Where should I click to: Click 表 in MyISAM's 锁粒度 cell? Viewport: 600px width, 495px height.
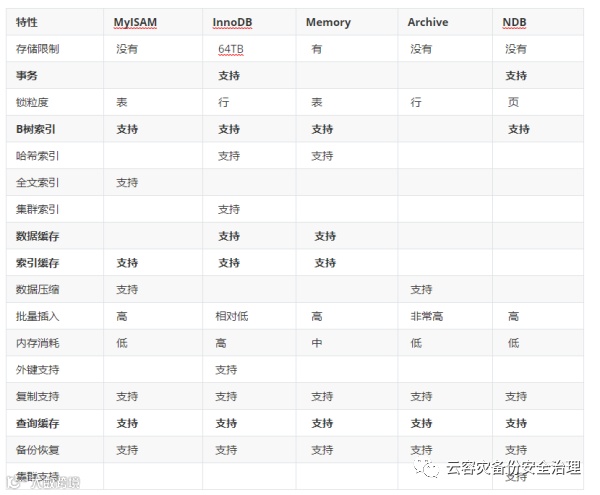[122, 103]
